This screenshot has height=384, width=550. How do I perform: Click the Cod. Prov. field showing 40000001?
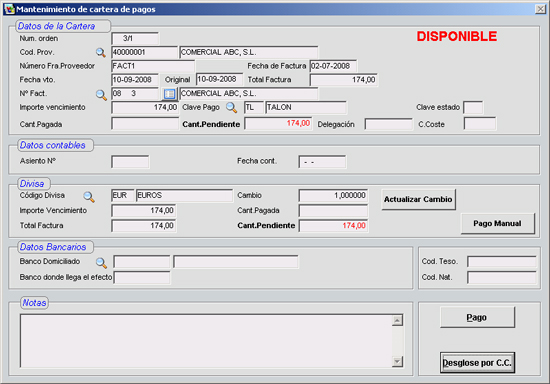(145, 53)
